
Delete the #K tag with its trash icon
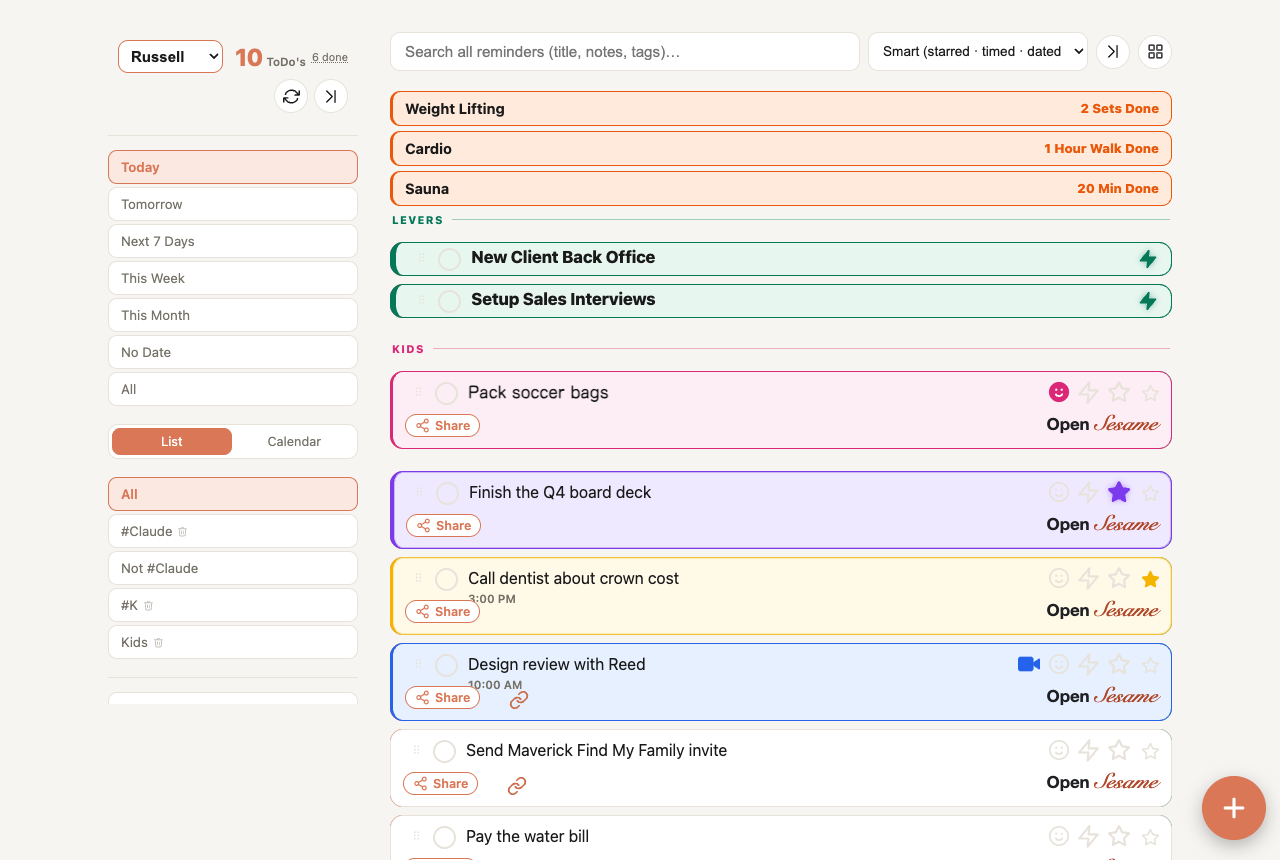[149, 606]
